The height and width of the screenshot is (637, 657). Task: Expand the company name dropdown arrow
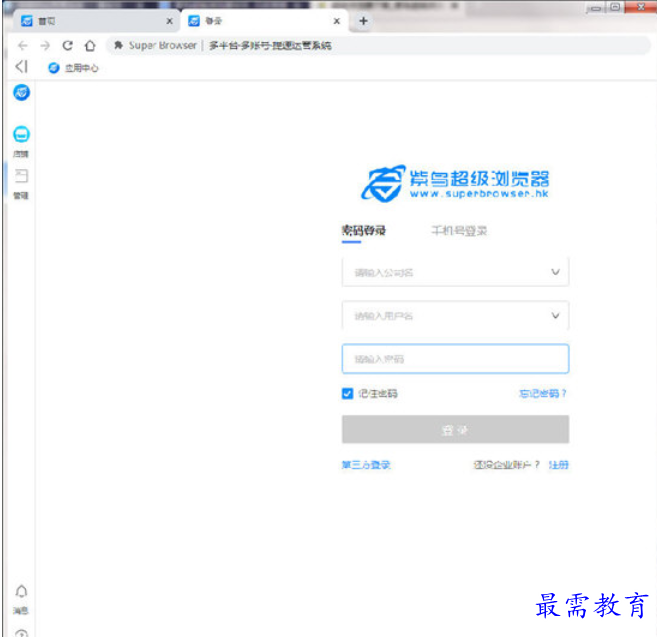555,272
